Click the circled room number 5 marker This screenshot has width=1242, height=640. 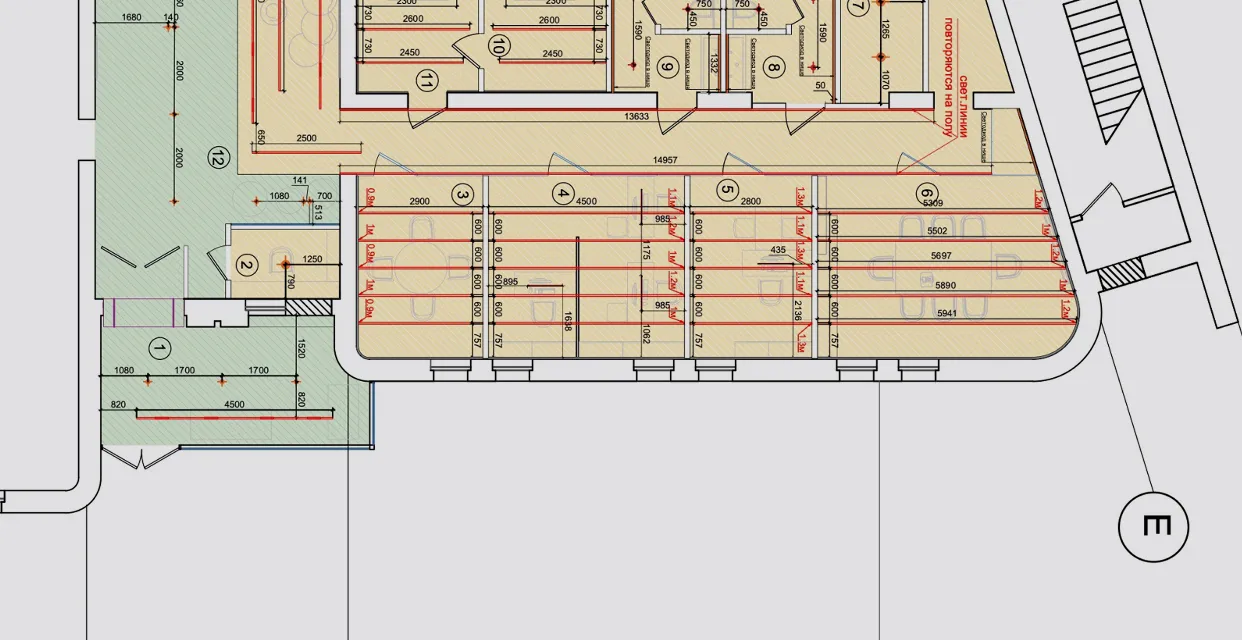(x=727, y=192)
